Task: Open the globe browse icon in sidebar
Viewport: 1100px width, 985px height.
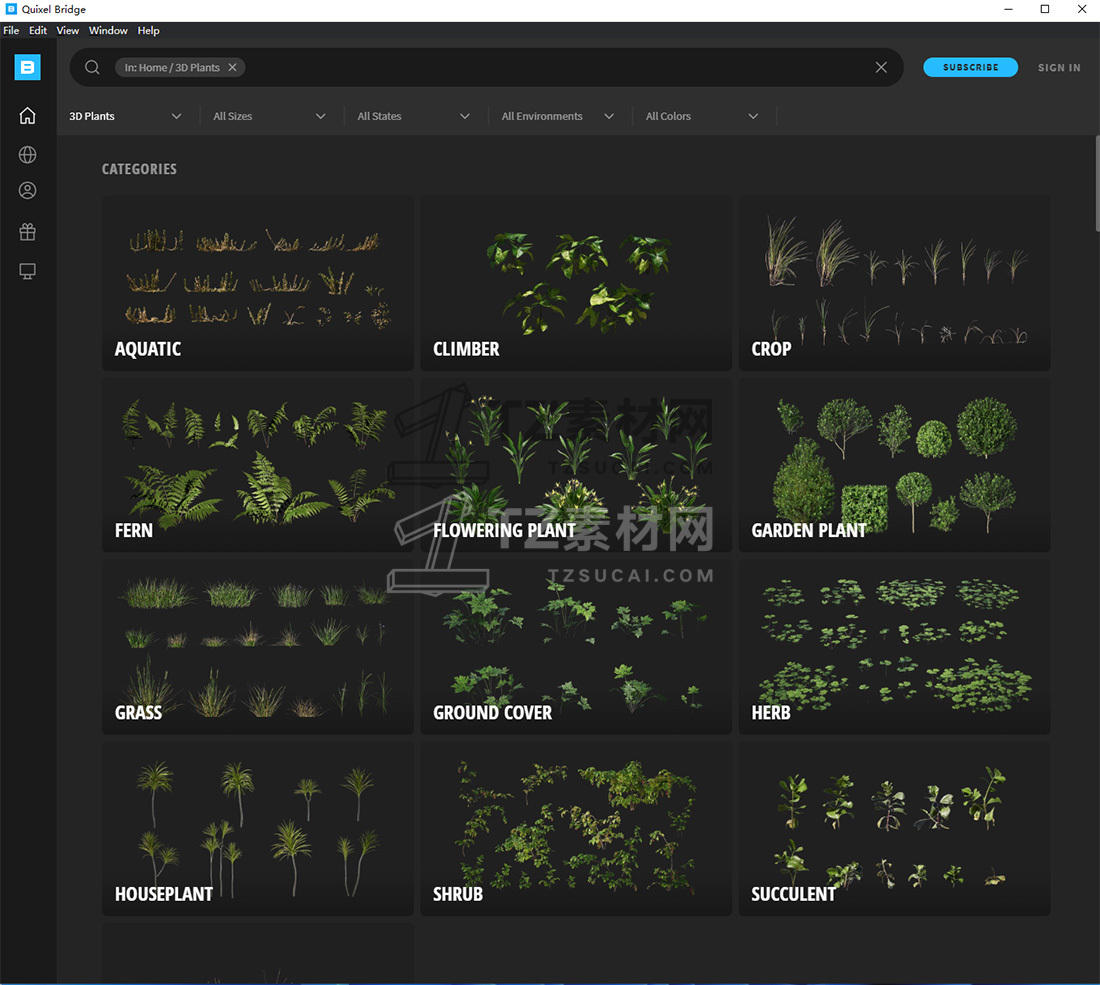Action: click(x=27, y=154)
